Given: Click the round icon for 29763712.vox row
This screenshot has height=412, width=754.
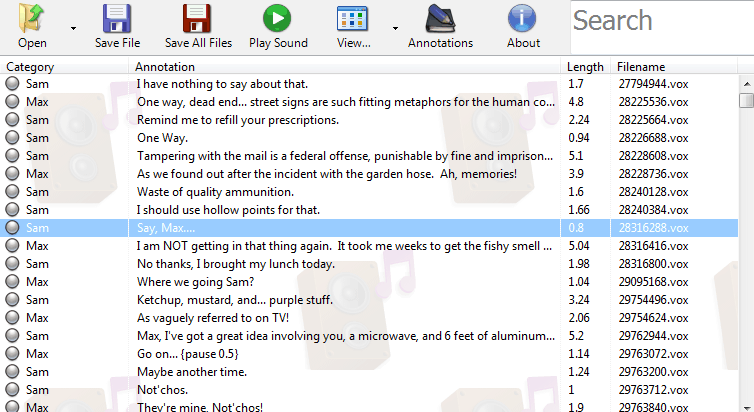Looking at the screenshot, I should point(12,389).
